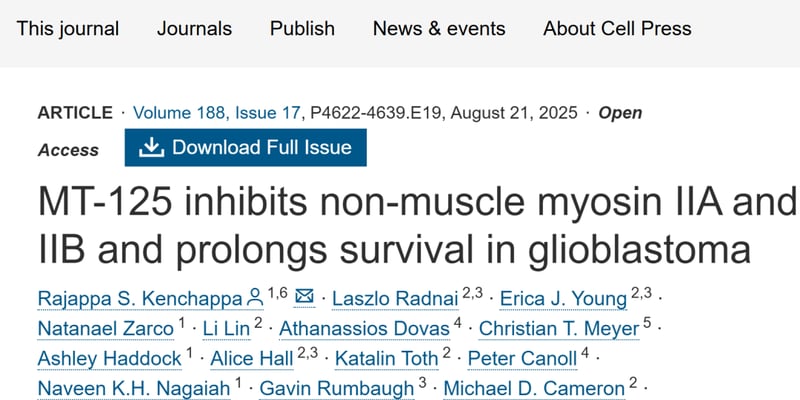Screen dimensions: 800x400
Task: Open the This journal menu
Action: click(68, 28)
